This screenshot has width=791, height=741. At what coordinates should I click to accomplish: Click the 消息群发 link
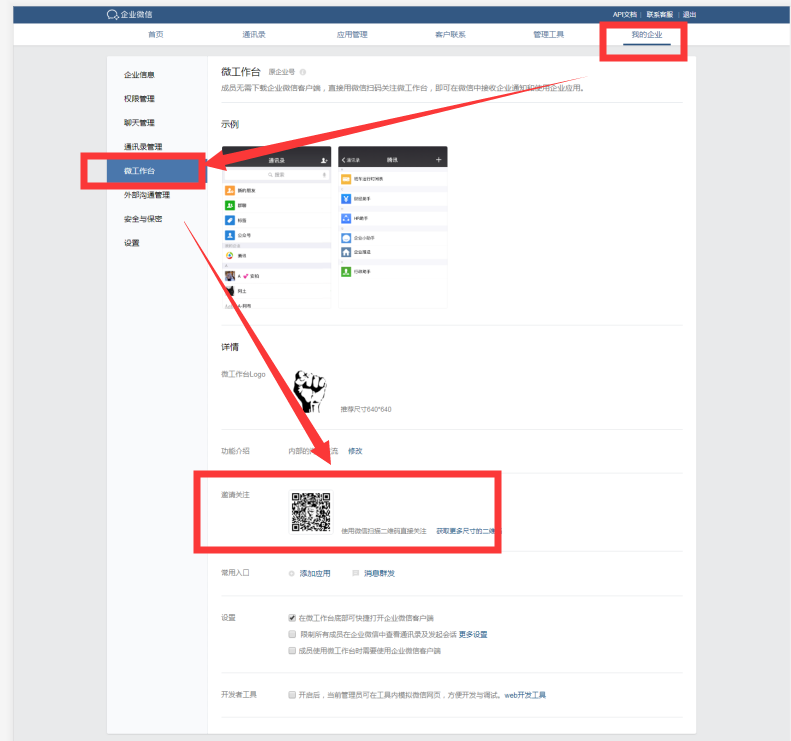pos(379,574)
